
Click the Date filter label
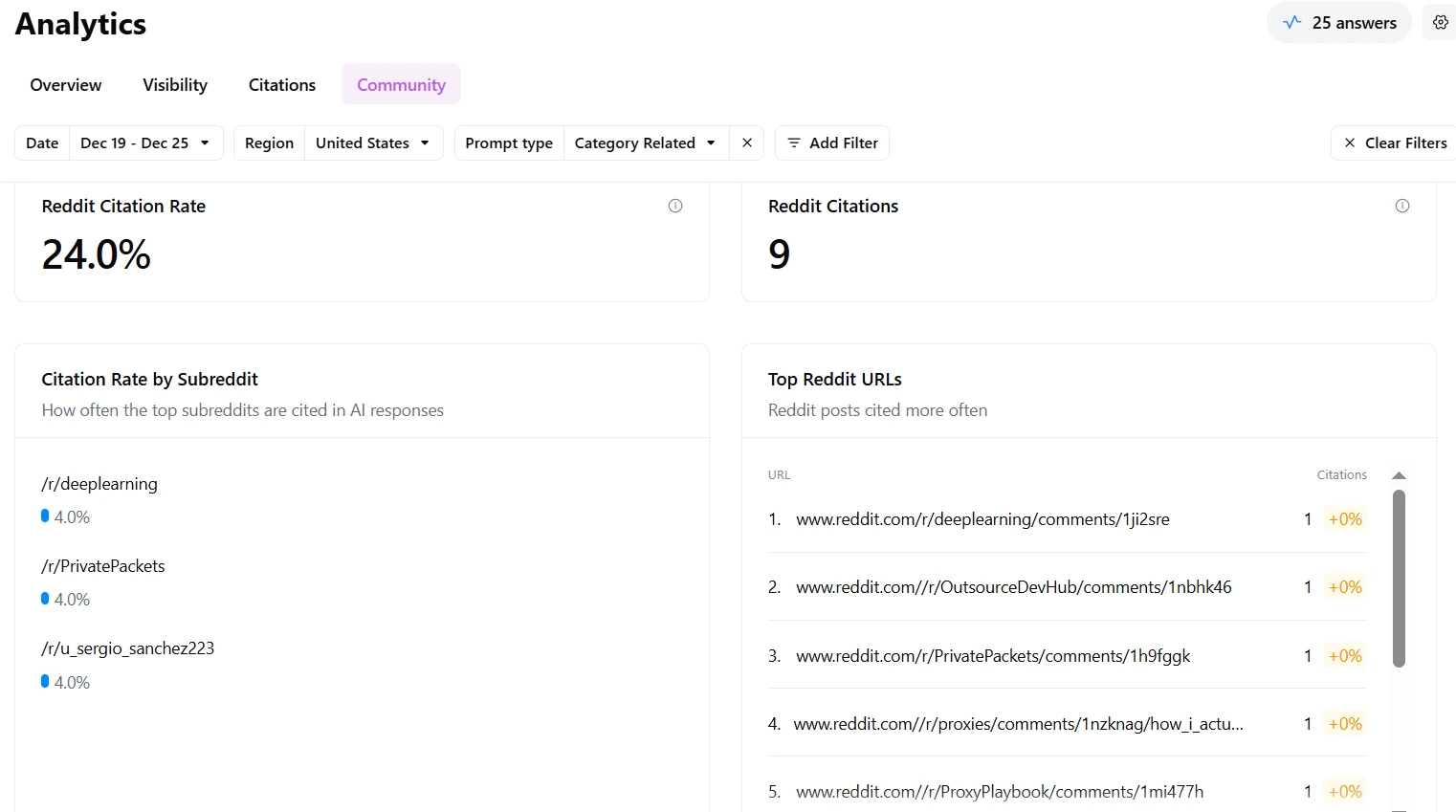pos(42,143)
